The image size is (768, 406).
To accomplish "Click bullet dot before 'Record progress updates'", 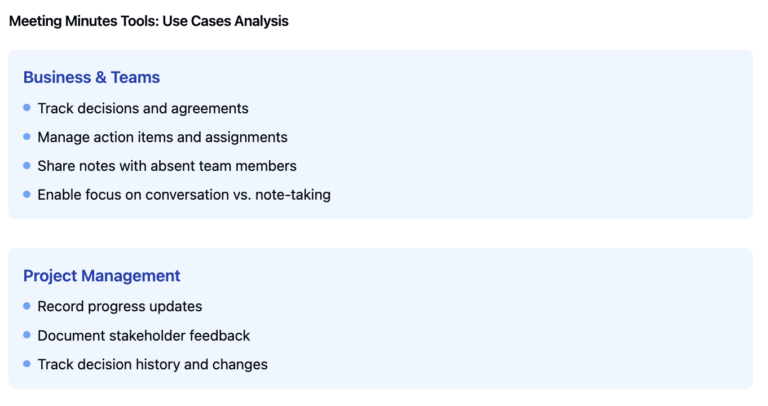I will 27,306.
